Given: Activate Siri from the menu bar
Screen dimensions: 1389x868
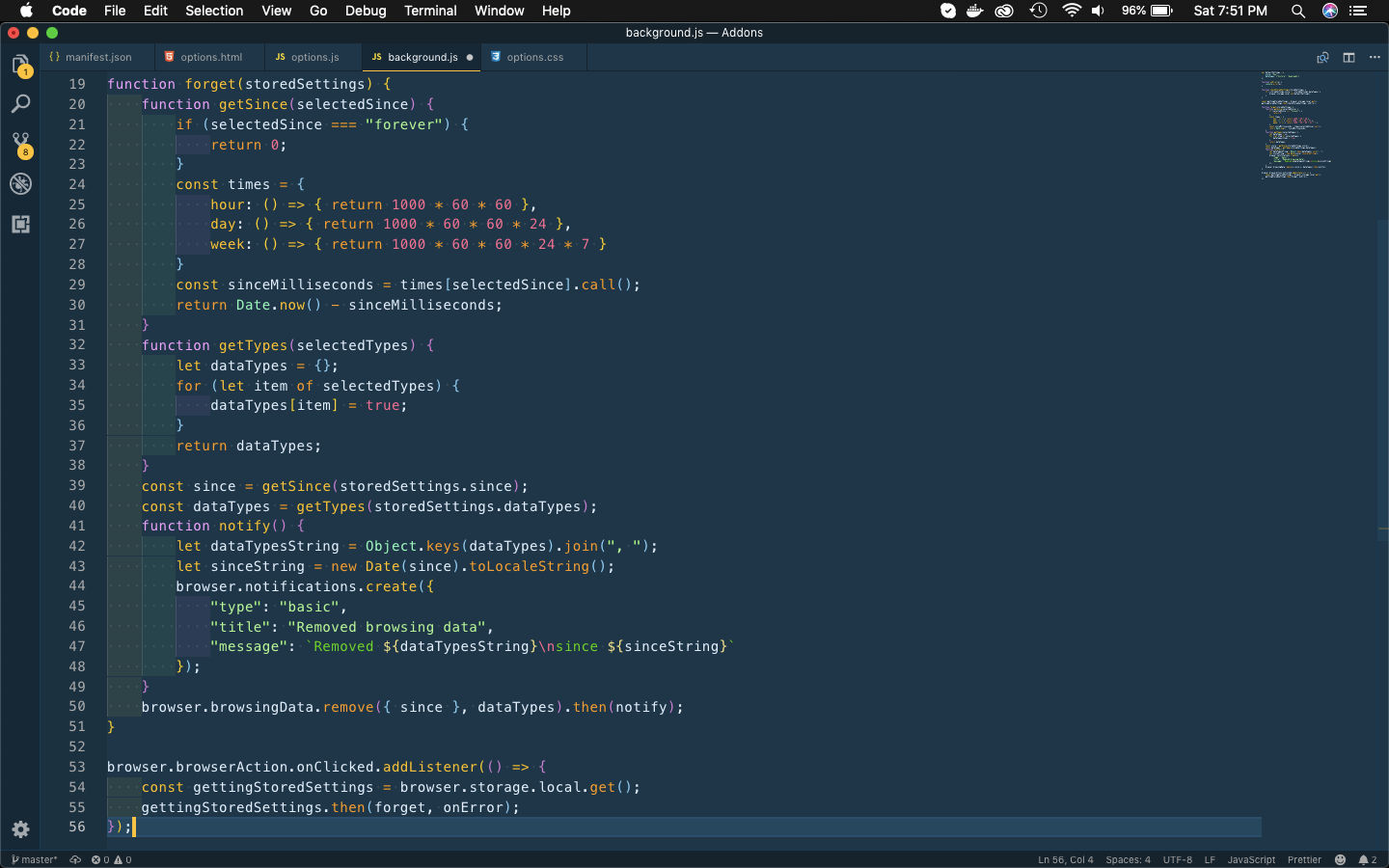Looking at the screenshot, I should [x=1330, y=11].
